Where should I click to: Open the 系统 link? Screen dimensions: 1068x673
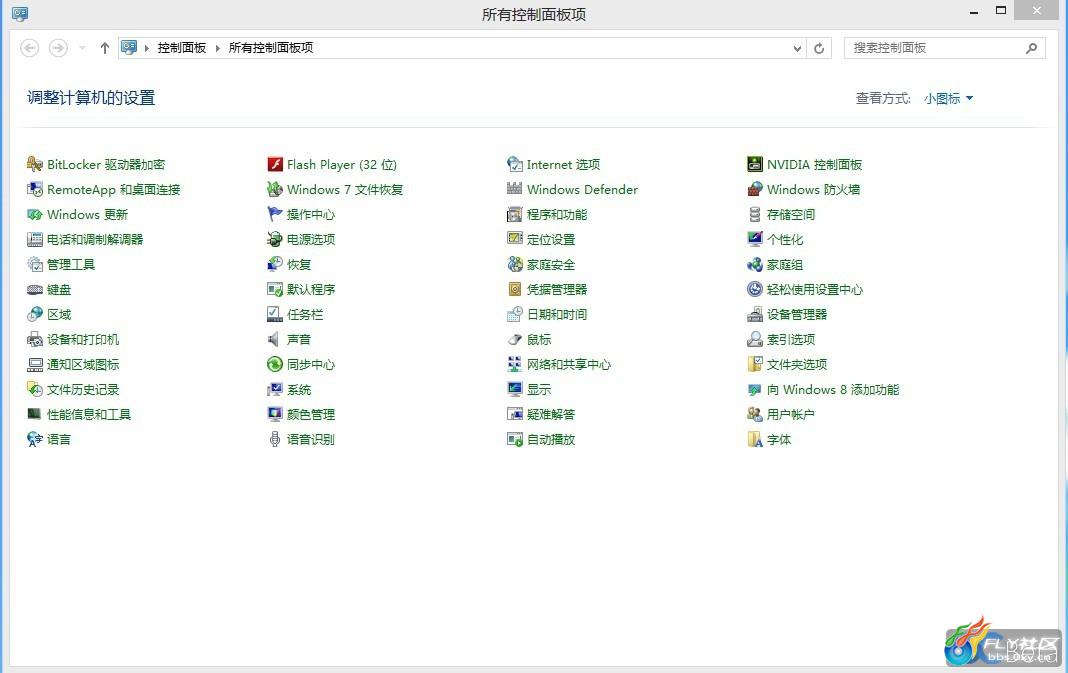(299, 390)
